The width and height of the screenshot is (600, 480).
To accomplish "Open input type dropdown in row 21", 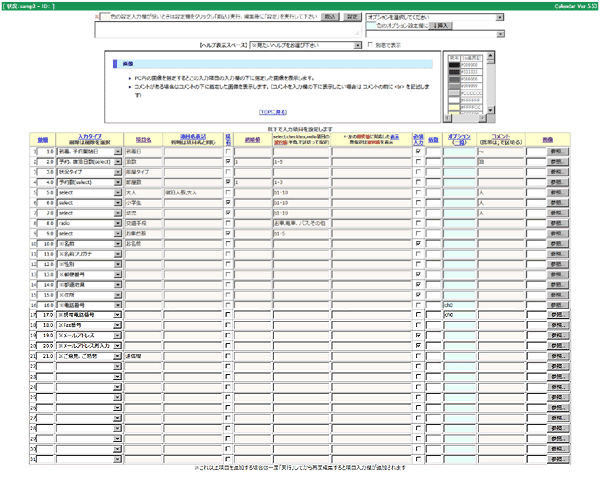I will [89, 356].
